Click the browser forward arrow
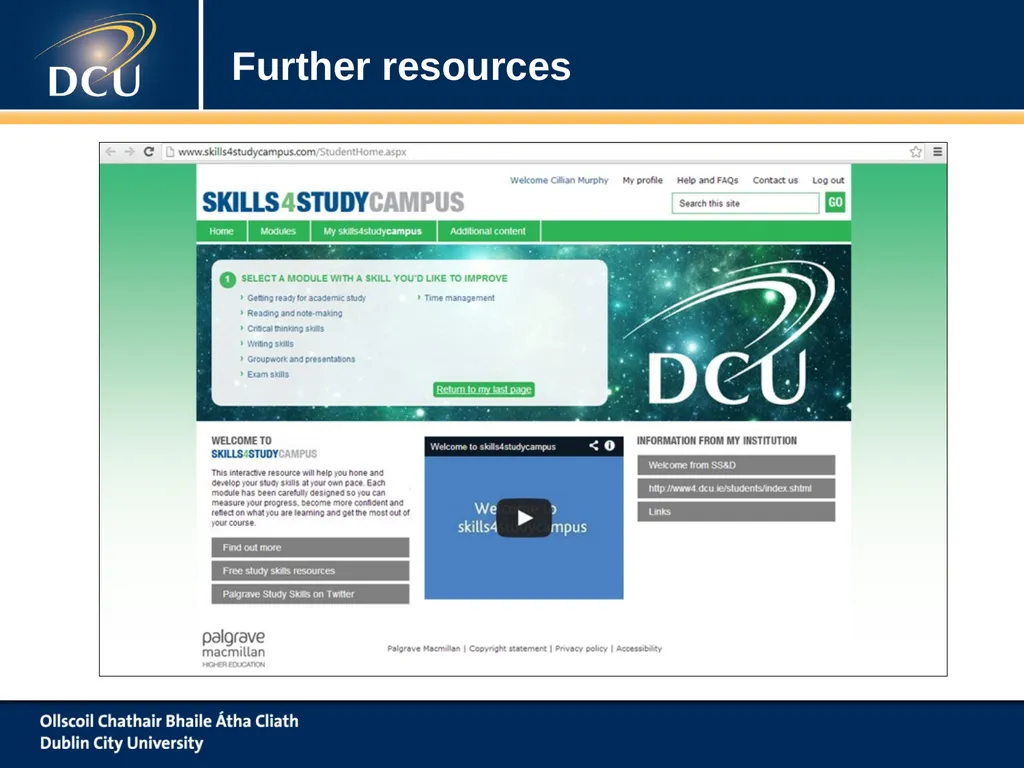The image size is (1024, 768). coord(129,152)
